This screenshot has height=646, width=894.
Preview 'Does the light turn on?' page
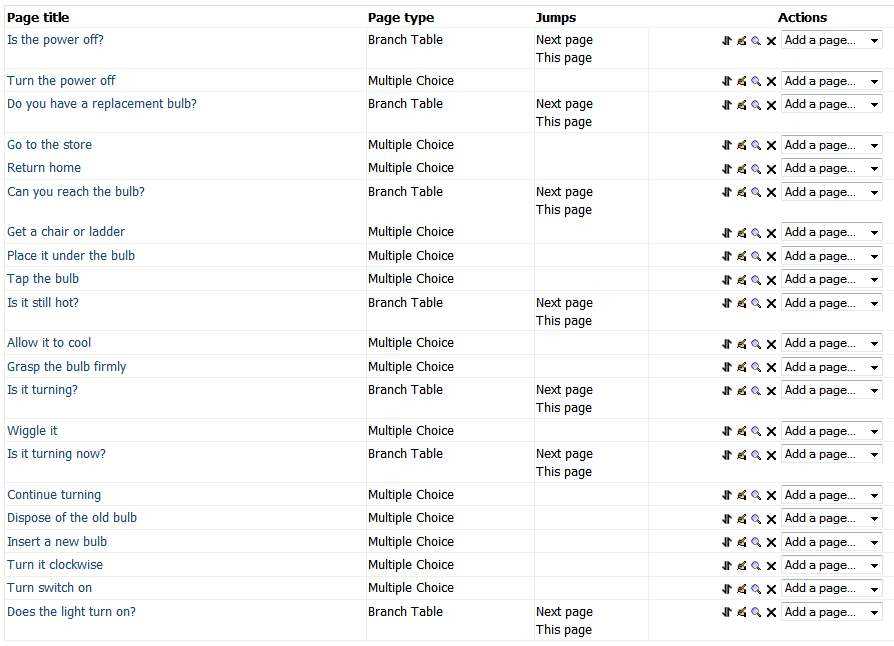(x=756, y=612)
